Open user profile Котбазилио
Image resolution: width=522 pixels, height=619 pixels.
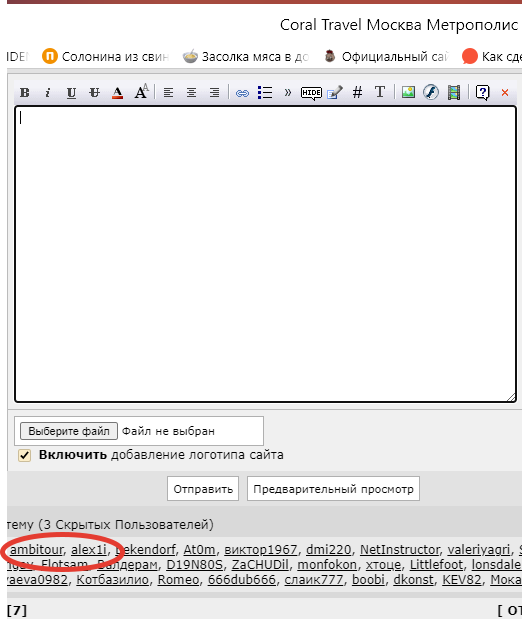pyautogui.click(x=113, y=580)
